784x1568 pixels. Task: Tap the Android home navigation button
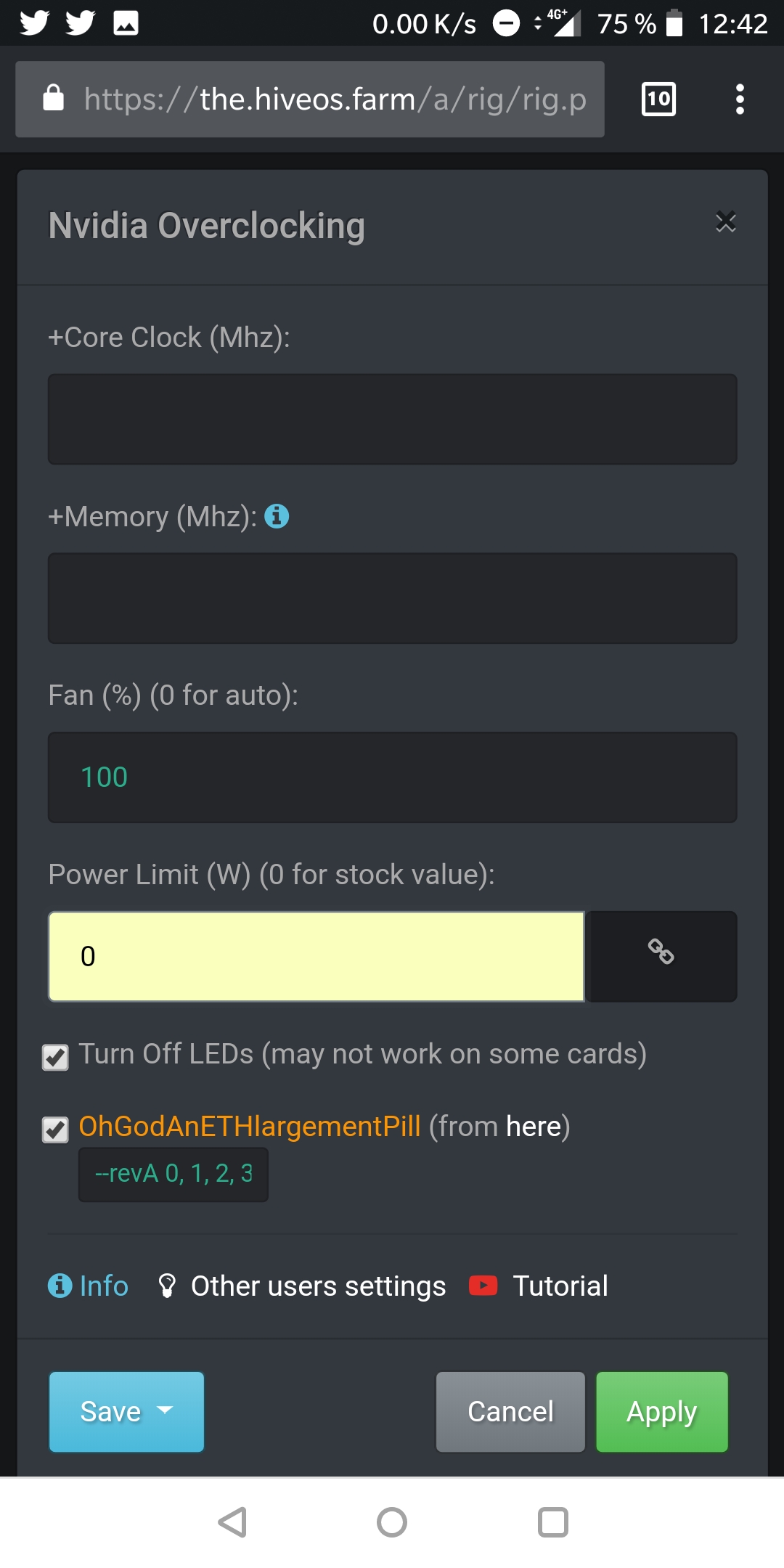(x=392, y=1522)
